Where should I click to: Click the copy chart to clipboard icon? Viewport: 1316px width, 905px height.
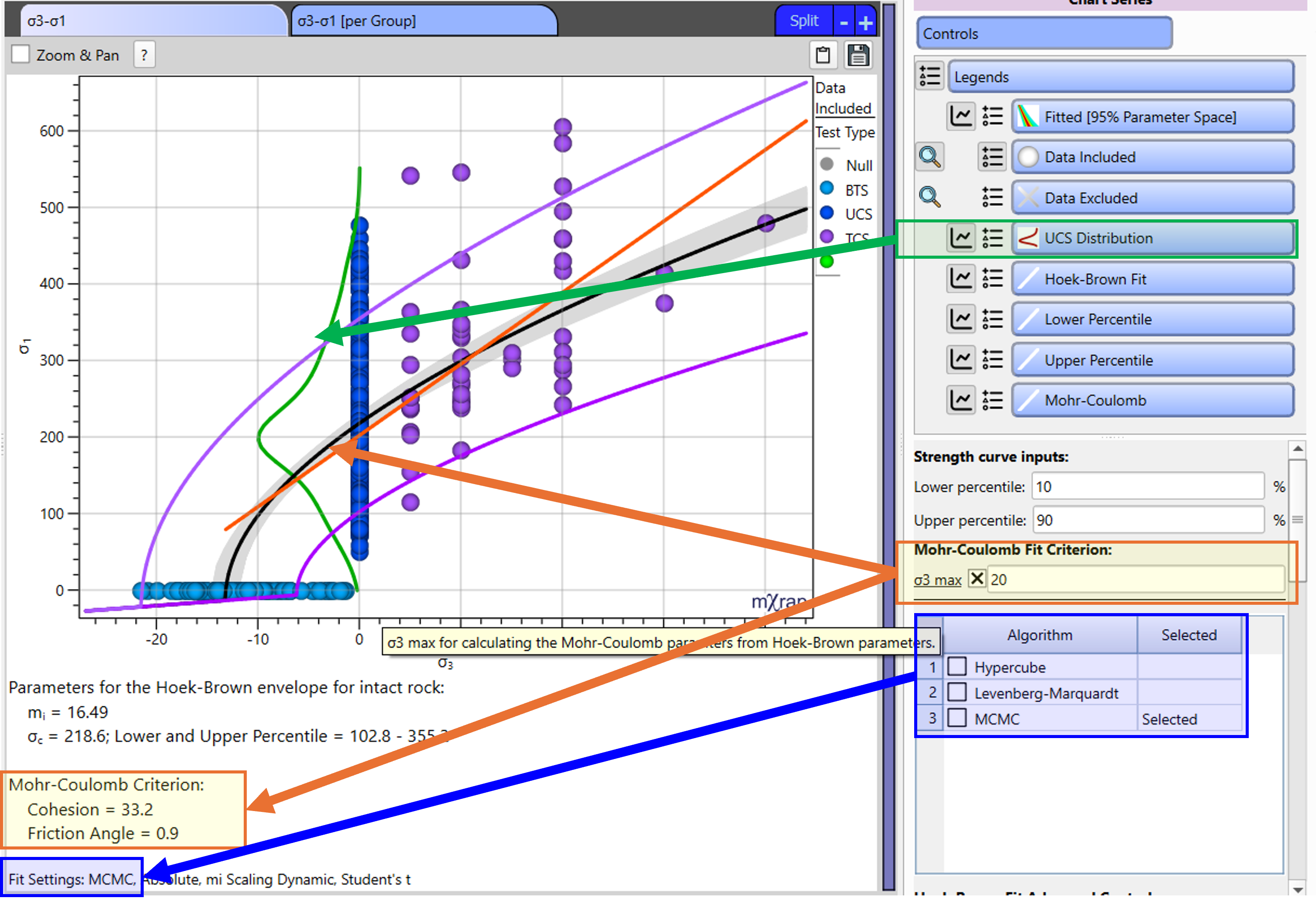tap(822, 55)
